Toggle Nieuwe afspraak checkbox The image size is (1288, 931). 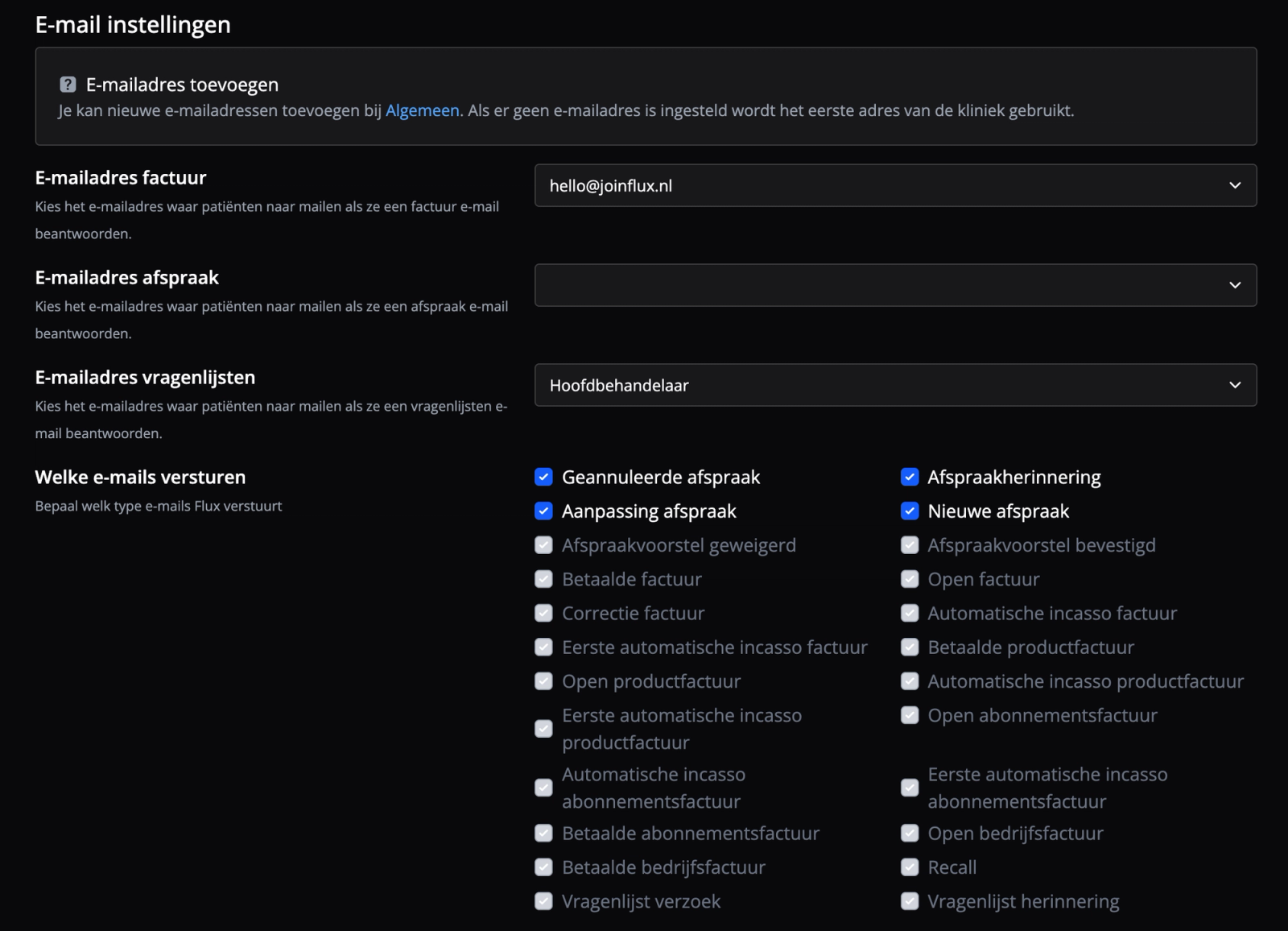click(x=910, y=511)
